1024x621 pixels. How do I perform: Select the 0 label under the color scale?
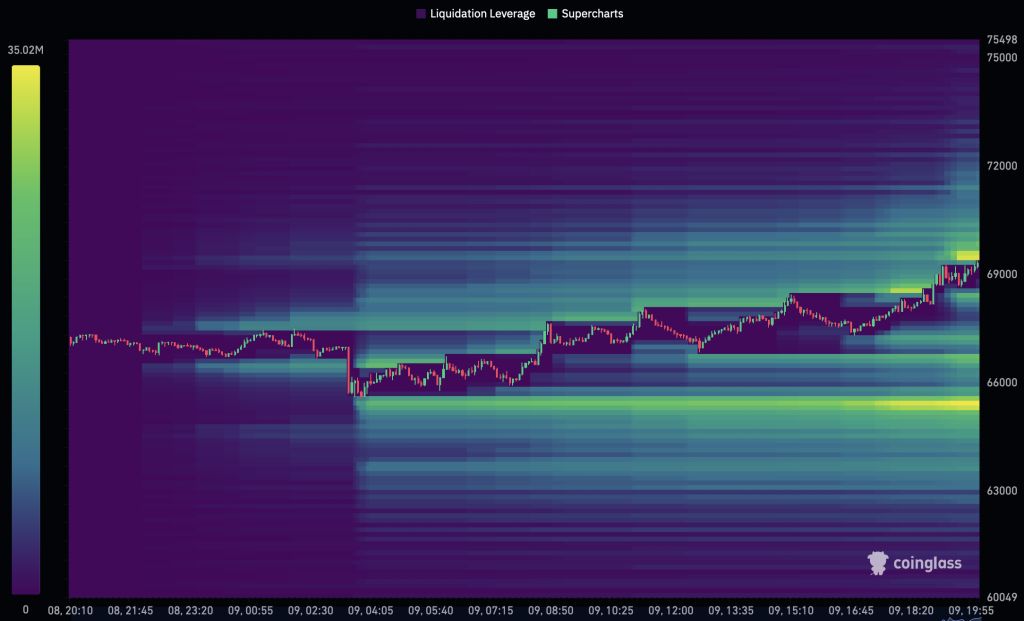click(25, 609)
